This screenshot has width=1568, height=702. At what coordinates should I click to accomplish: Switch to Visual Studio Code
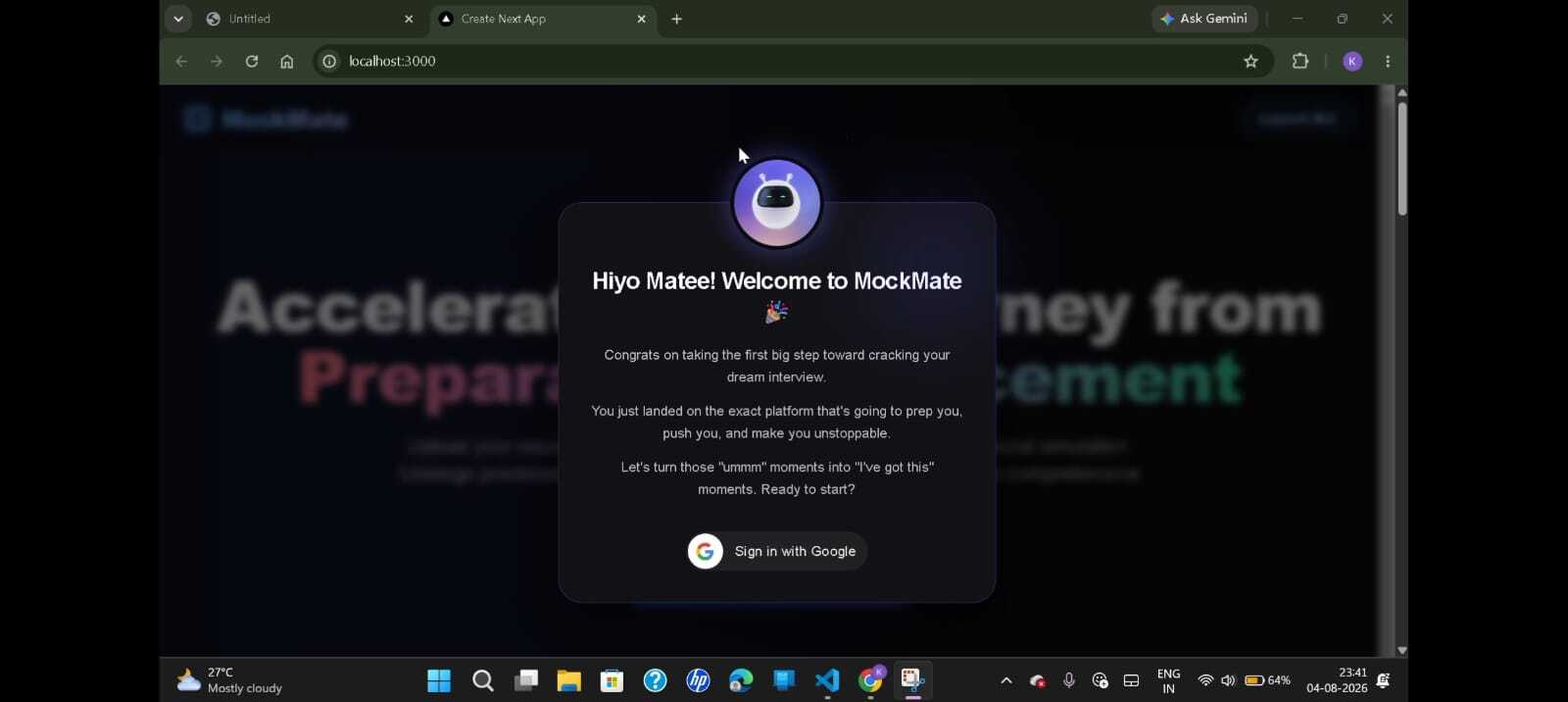pyautogui.click(x=827, y=680)
